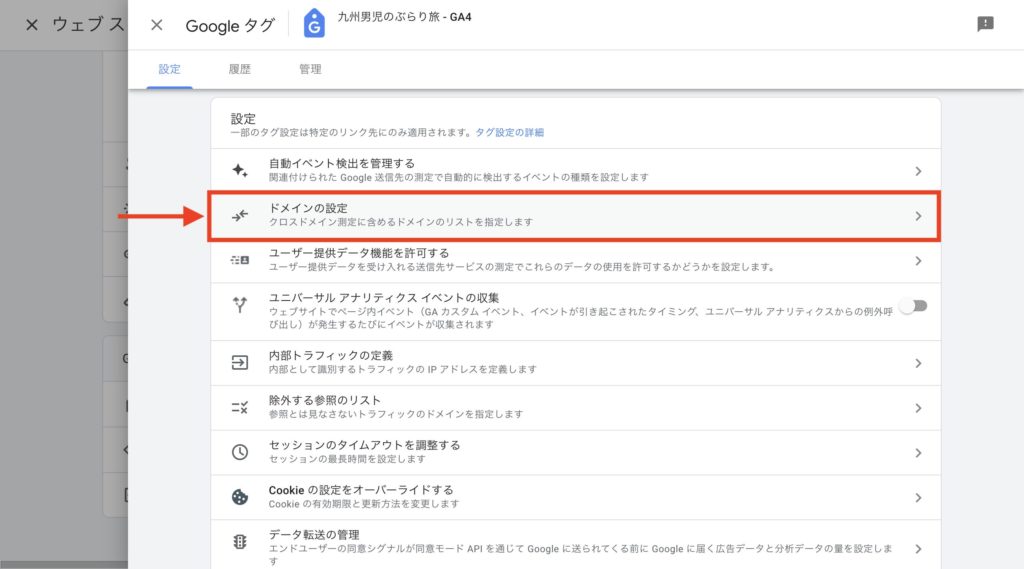This screenshot has height=569, width=1024.
Task: Close the ウェブ ストリーム background panel
Action: point(31,25)
